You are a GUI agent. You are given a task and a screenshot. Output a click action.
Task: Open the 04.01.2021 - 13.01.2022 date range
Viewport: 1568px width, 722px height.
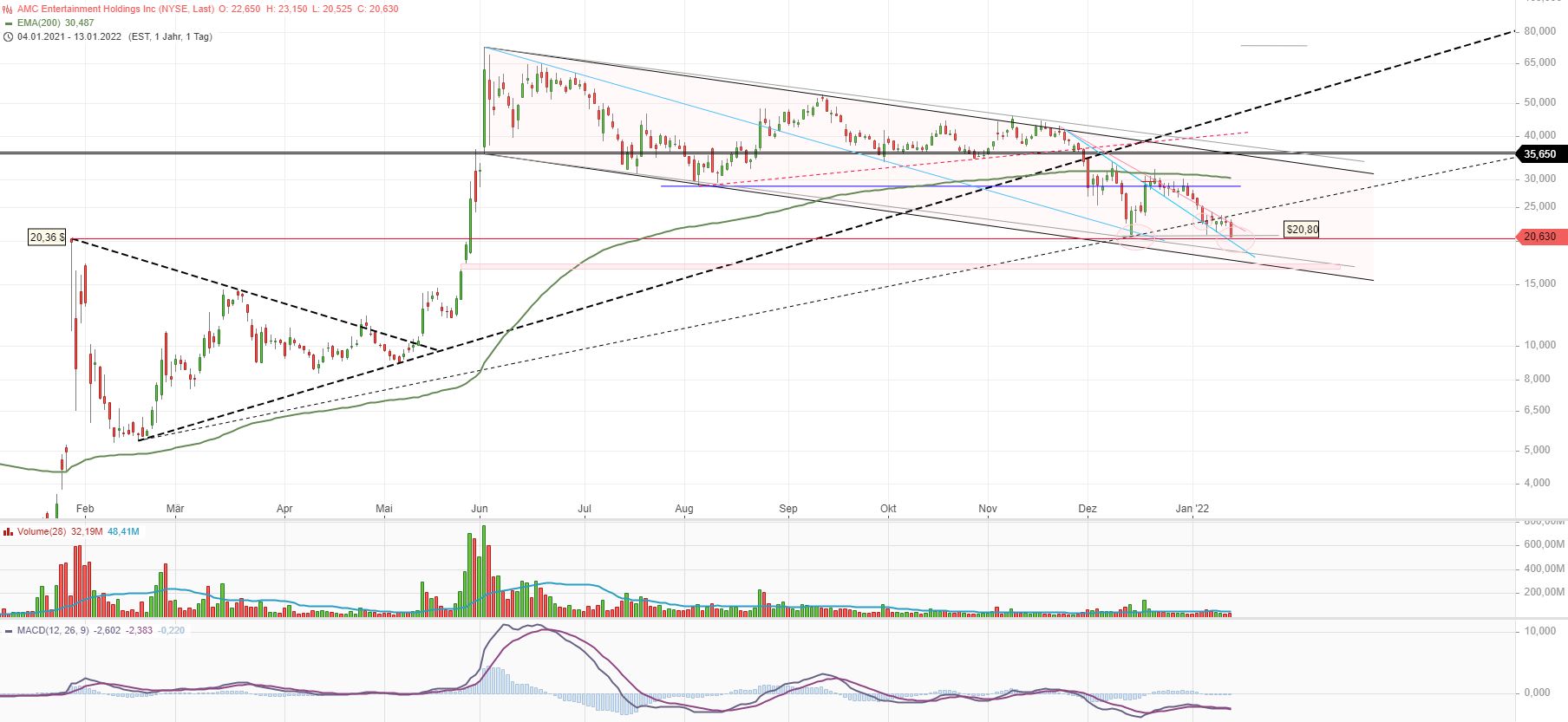[69, 36]
